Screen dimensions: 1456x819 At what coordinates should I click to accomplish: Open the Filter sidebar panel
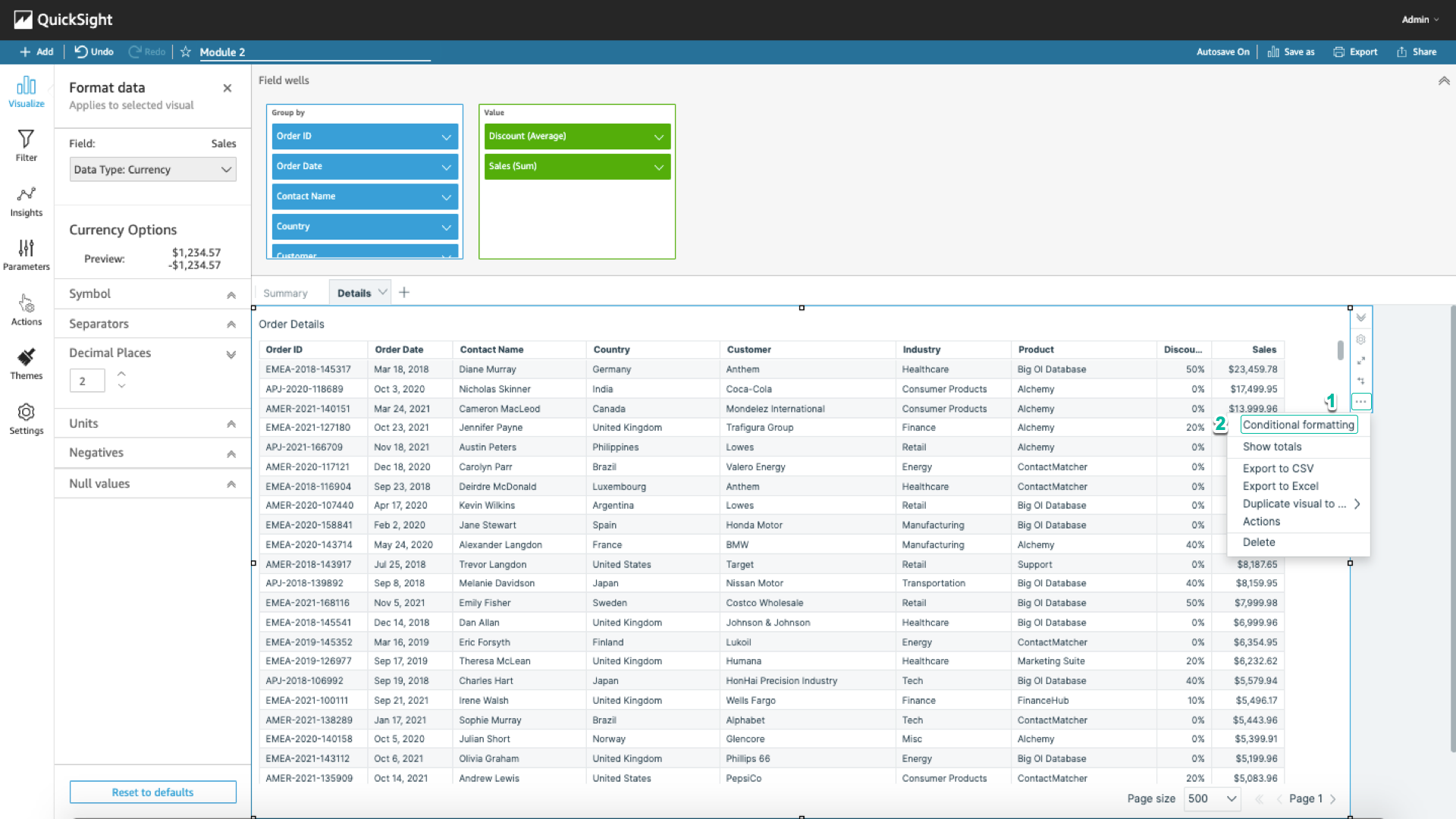pyautogui.click(x=26, y=145)
